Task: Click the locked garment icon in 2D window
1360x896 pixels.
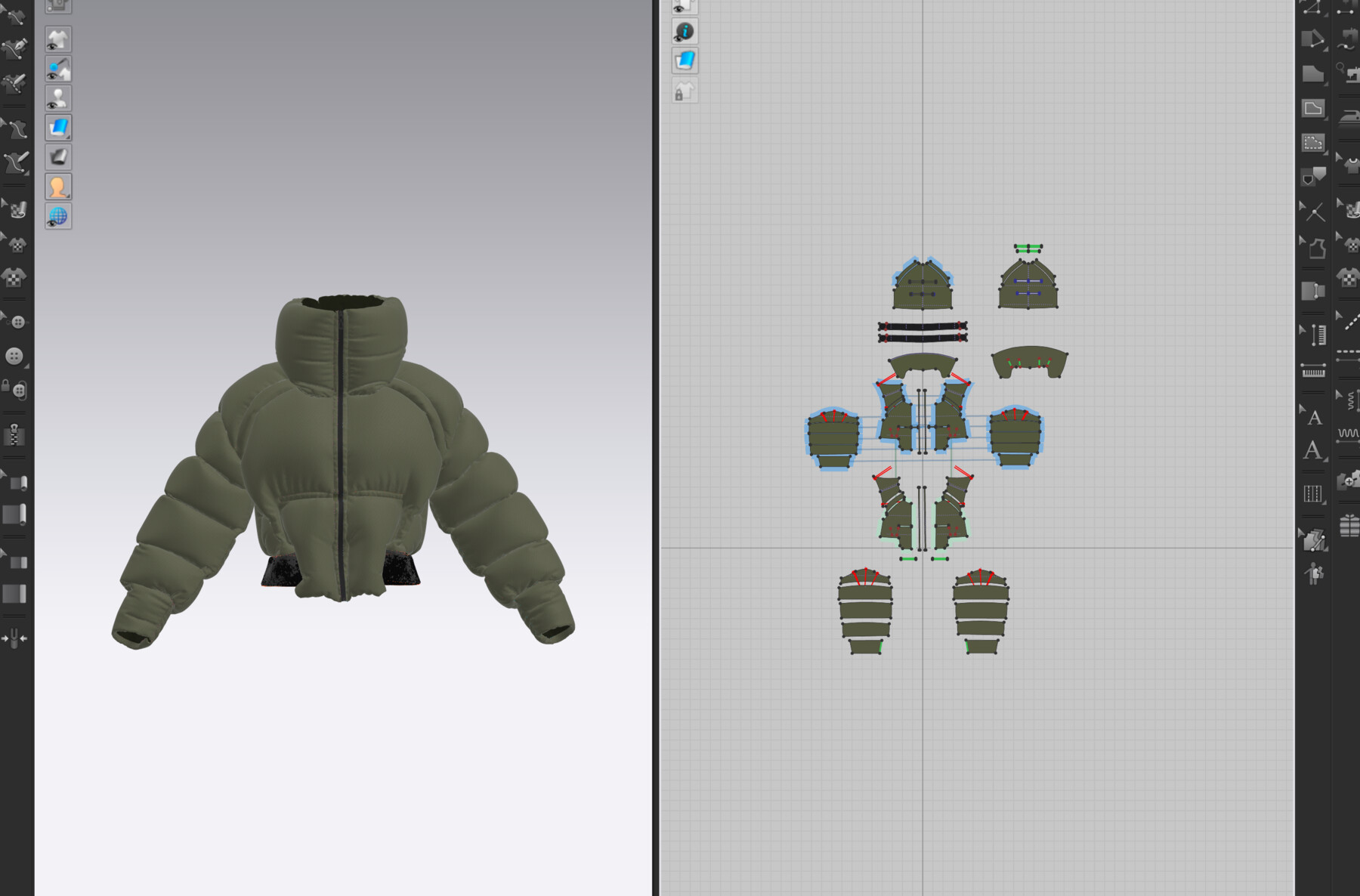Action: click(685, 91)
